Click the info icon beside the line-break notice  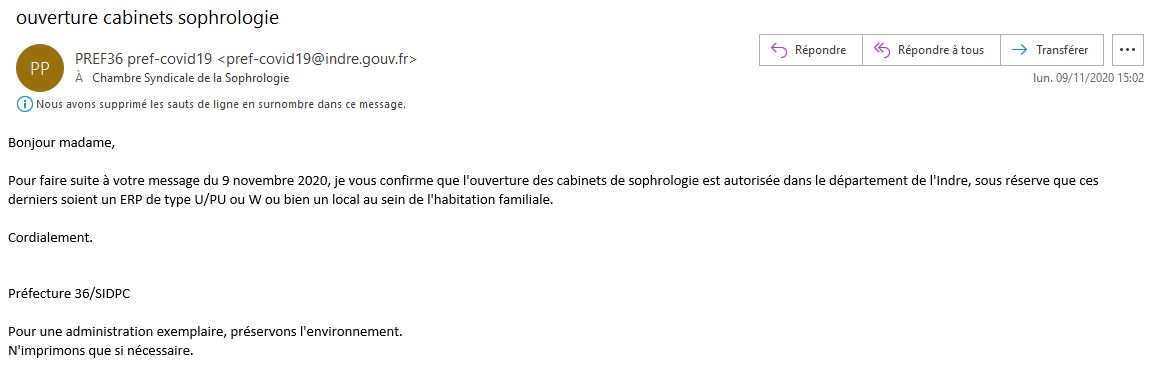click(x=24, y=105)
